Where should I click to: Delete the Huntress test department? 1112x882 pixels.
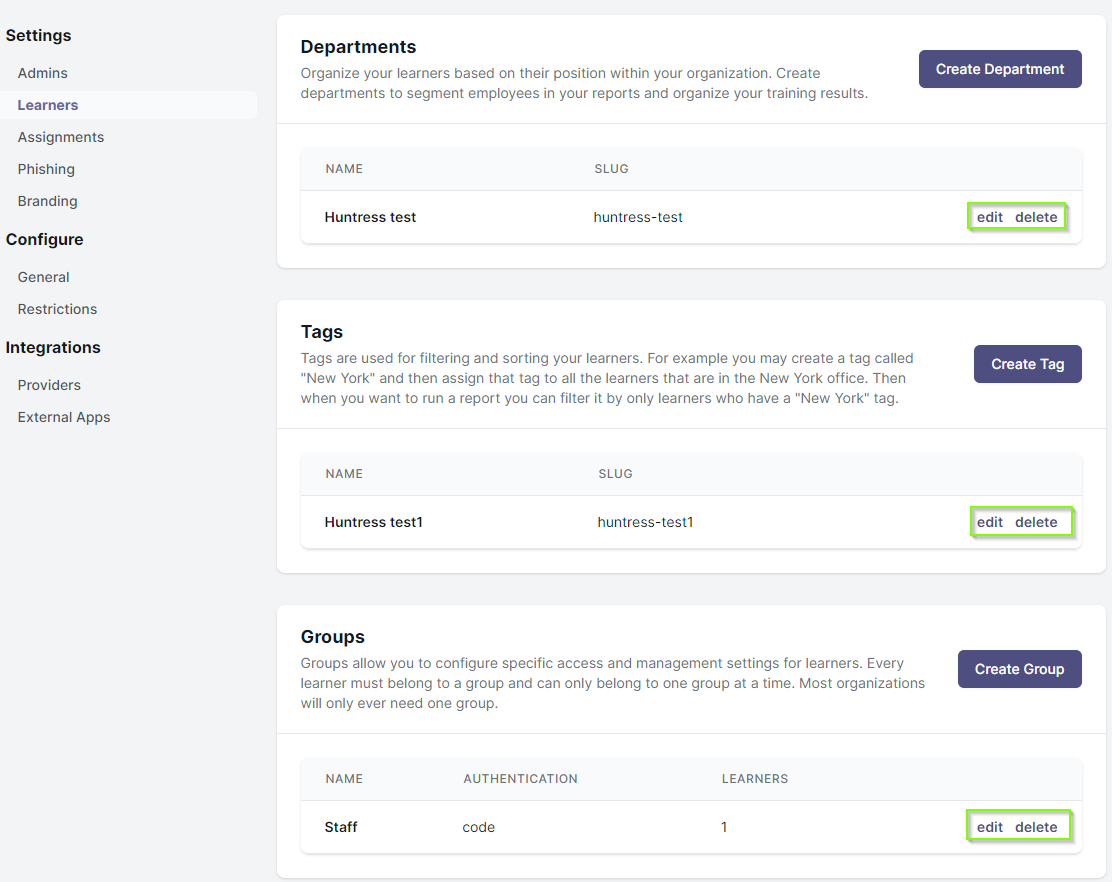coord(1035,217)
